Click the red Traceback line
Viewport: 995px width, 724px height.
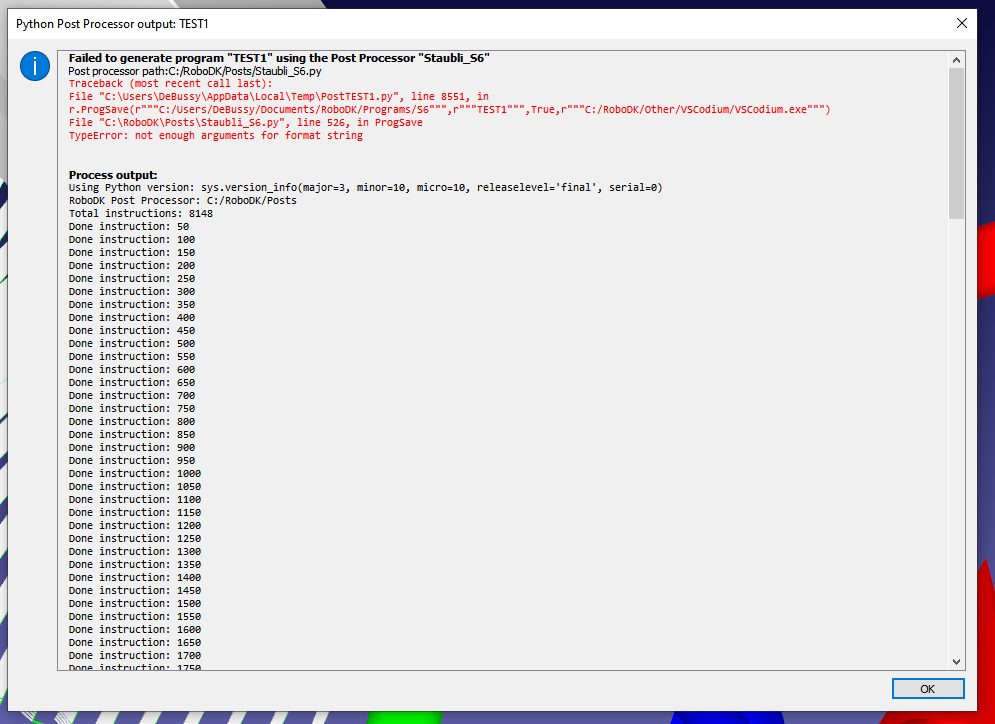point(164,84)
